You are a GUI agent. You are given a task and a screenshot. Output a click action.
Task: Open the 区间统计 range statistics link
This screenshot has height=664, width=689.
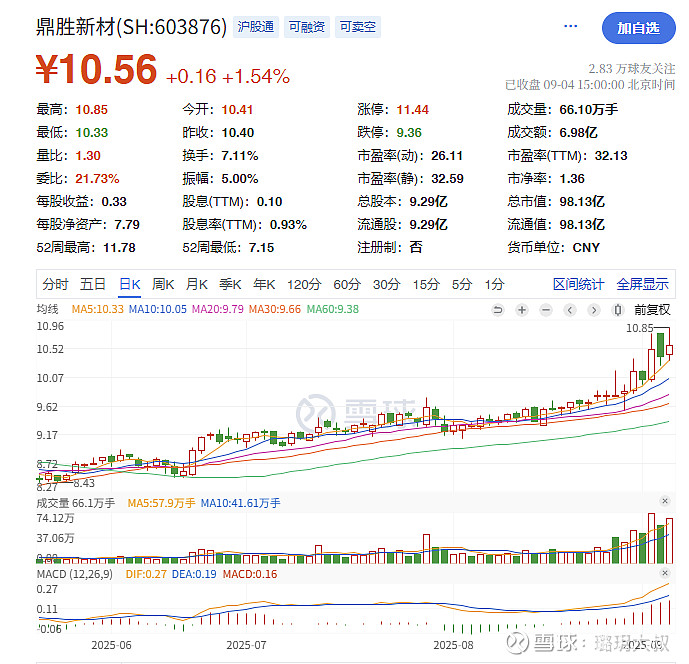click(x=578, y=284)
